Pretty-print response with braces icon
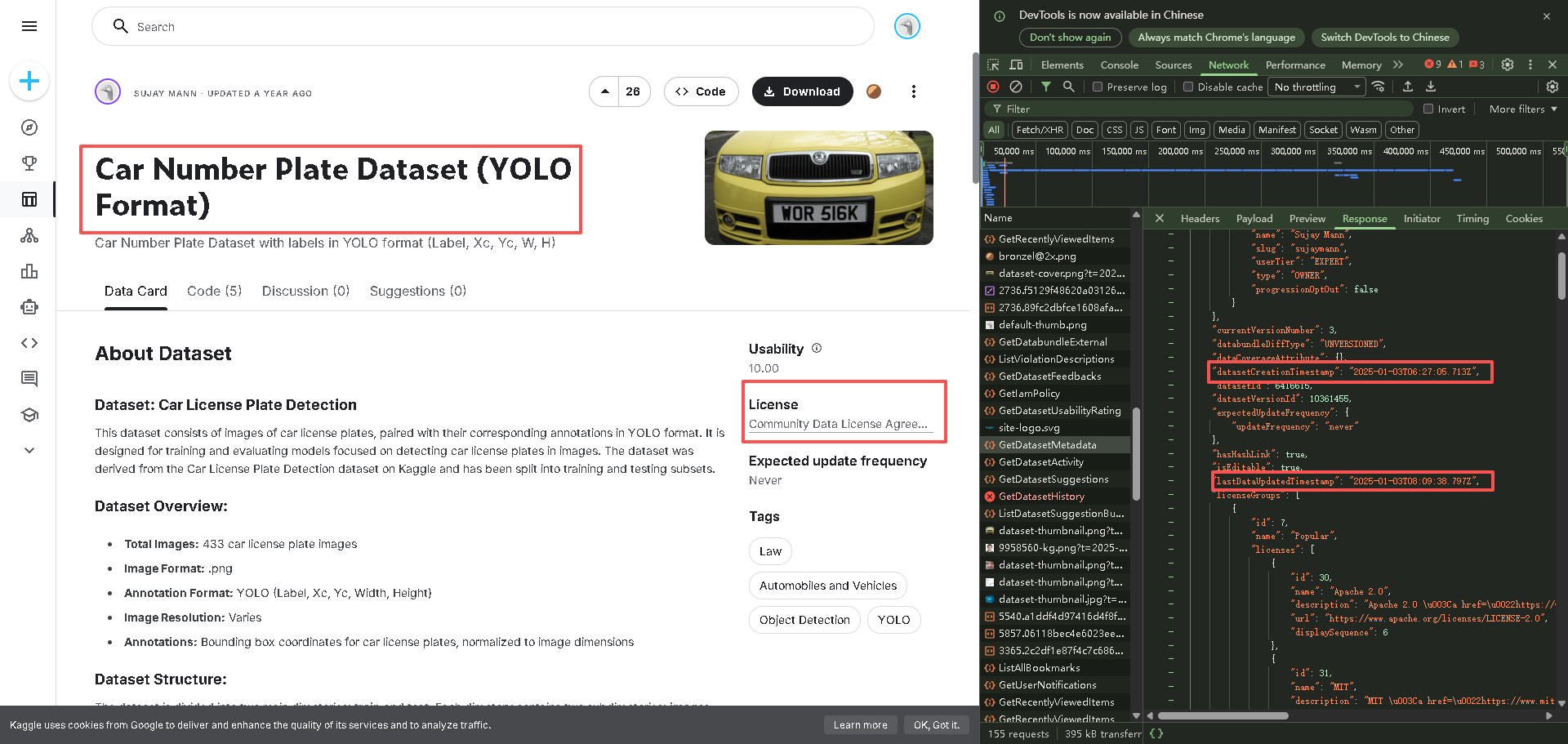 click(x=1156, y=733)
